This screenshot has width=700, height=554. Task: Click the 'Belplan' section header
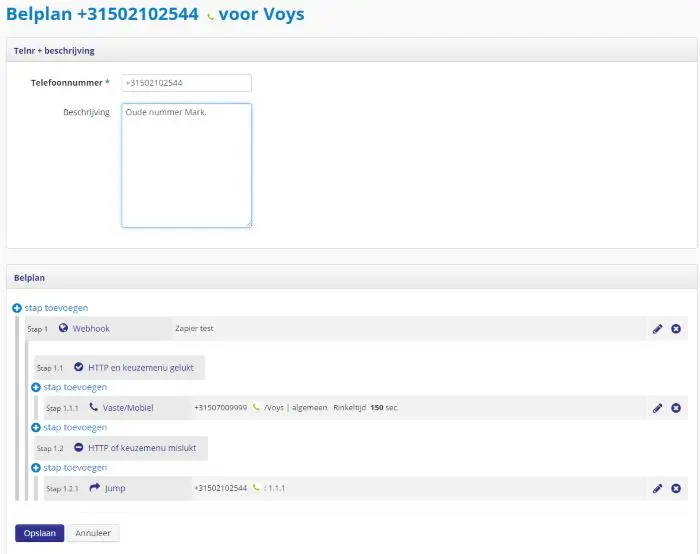[29, 278]
